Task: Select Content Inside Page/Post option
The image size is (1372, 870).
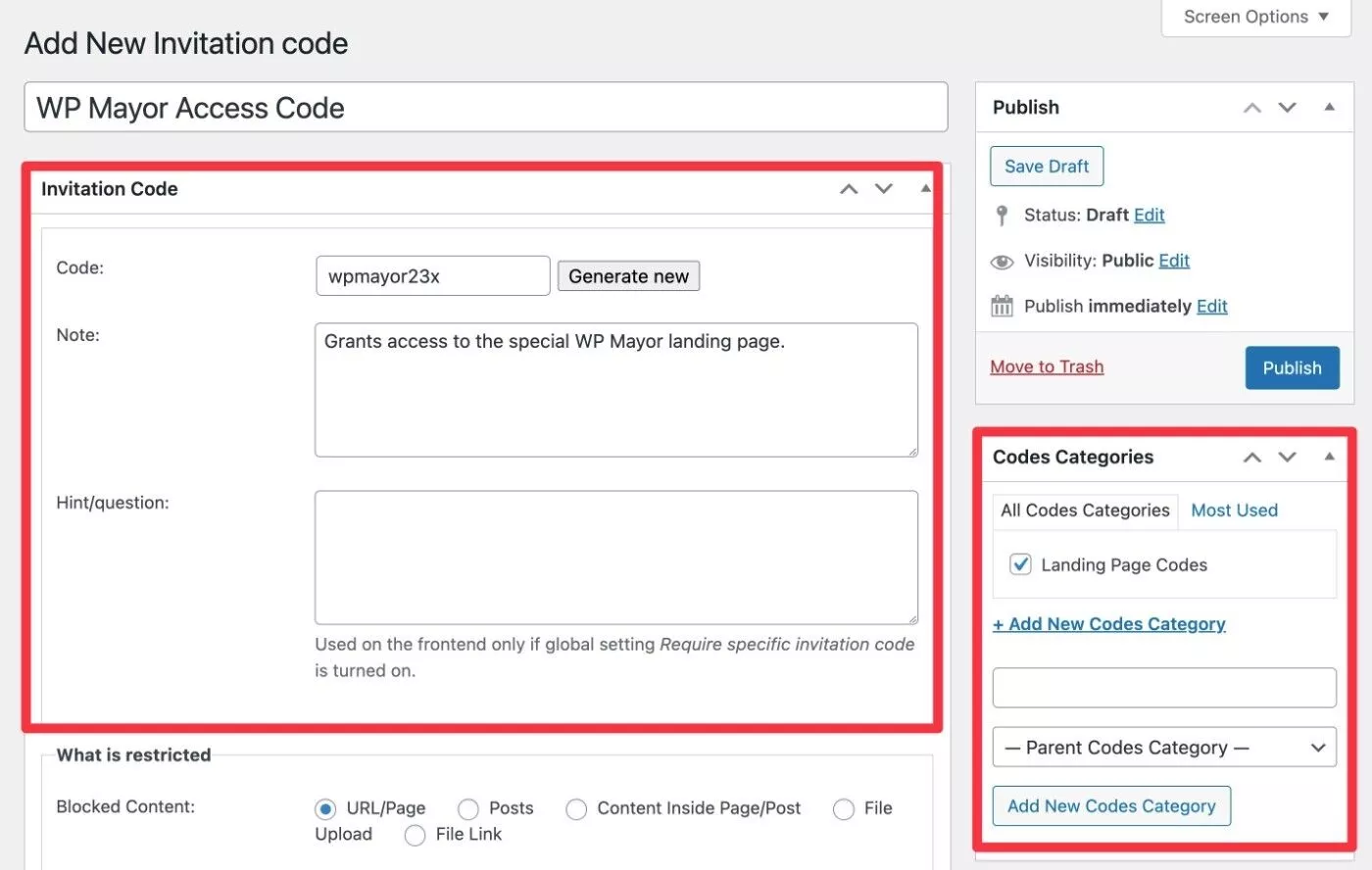Action: 576,809
